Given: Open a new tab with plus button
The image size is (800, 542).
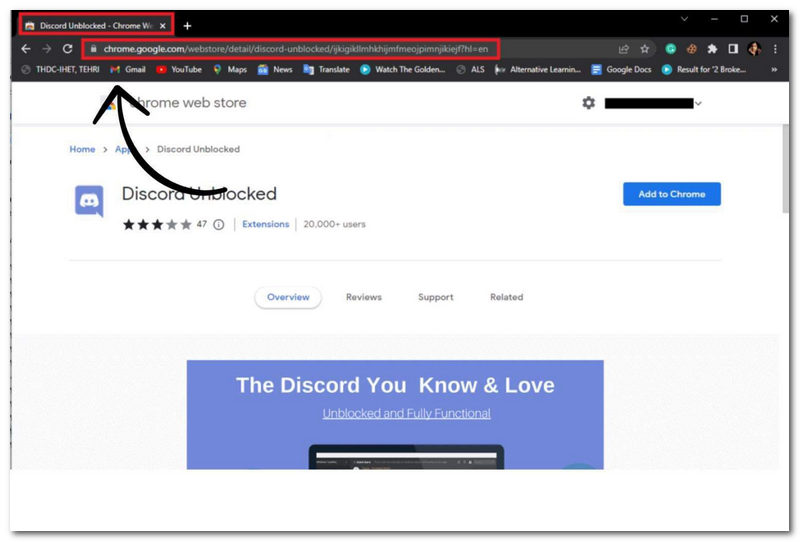Looking at the screenshot, I should coord(187,26).
